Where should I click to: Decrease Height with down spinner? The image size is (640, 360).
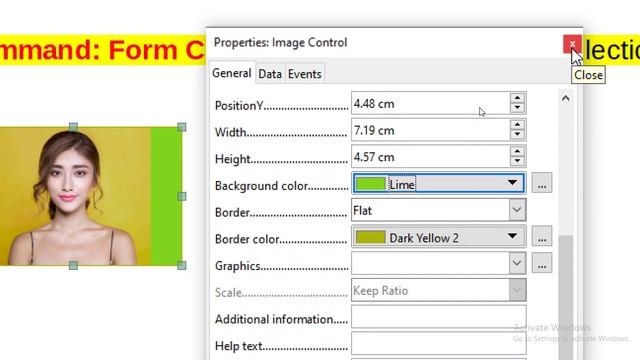[517, 161]
